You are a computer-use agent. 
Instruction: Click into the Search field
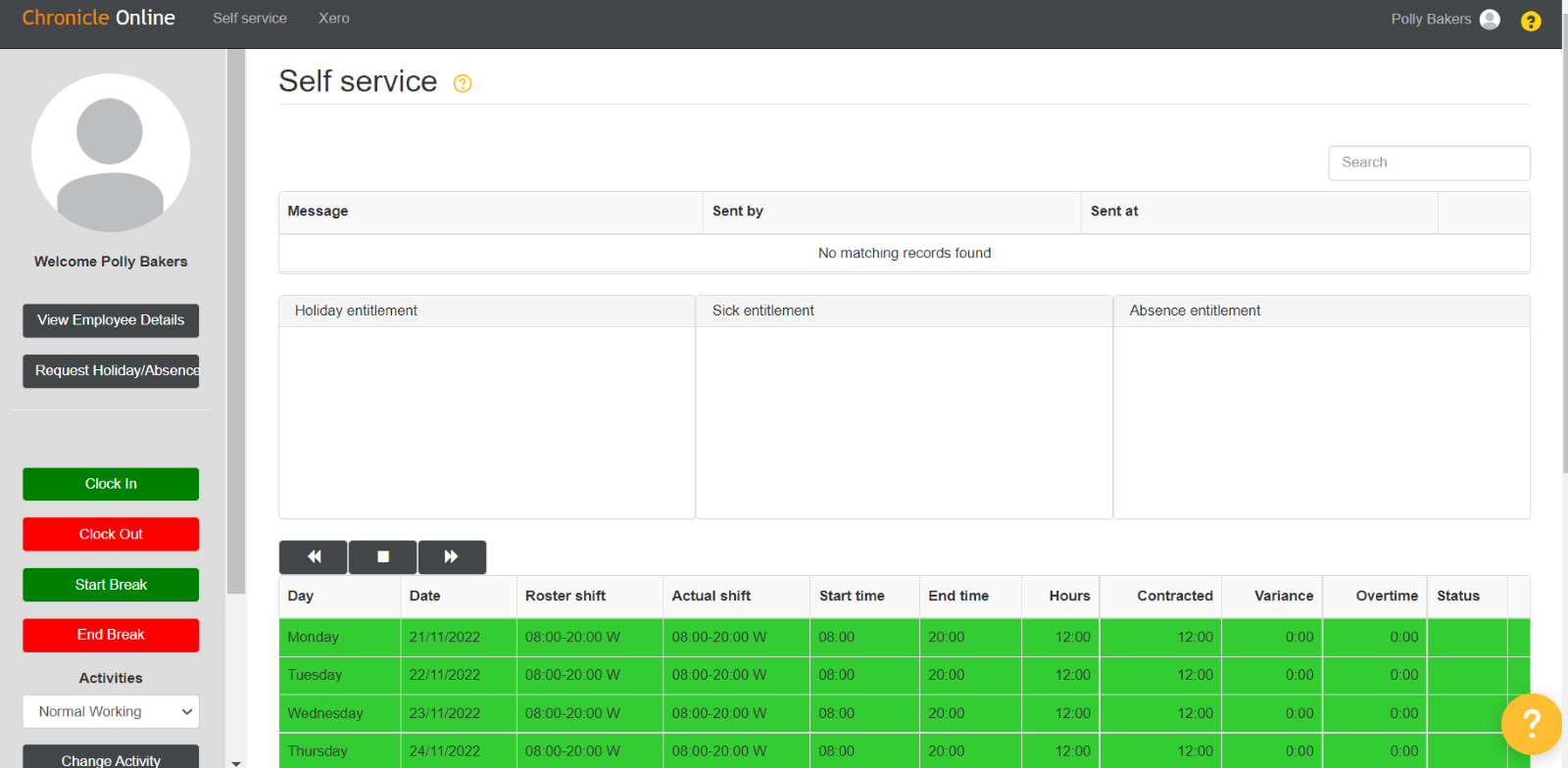1429,163
